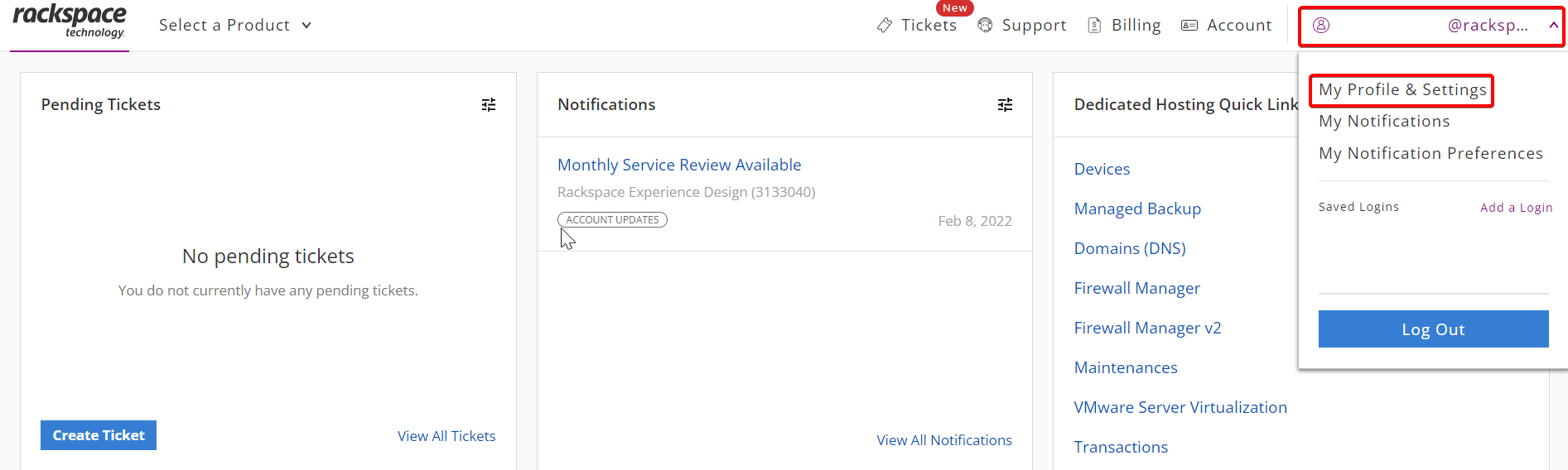Screen dimensions: 1568x470
Task: Select My Notifications menu entry
Action: 1384,121
